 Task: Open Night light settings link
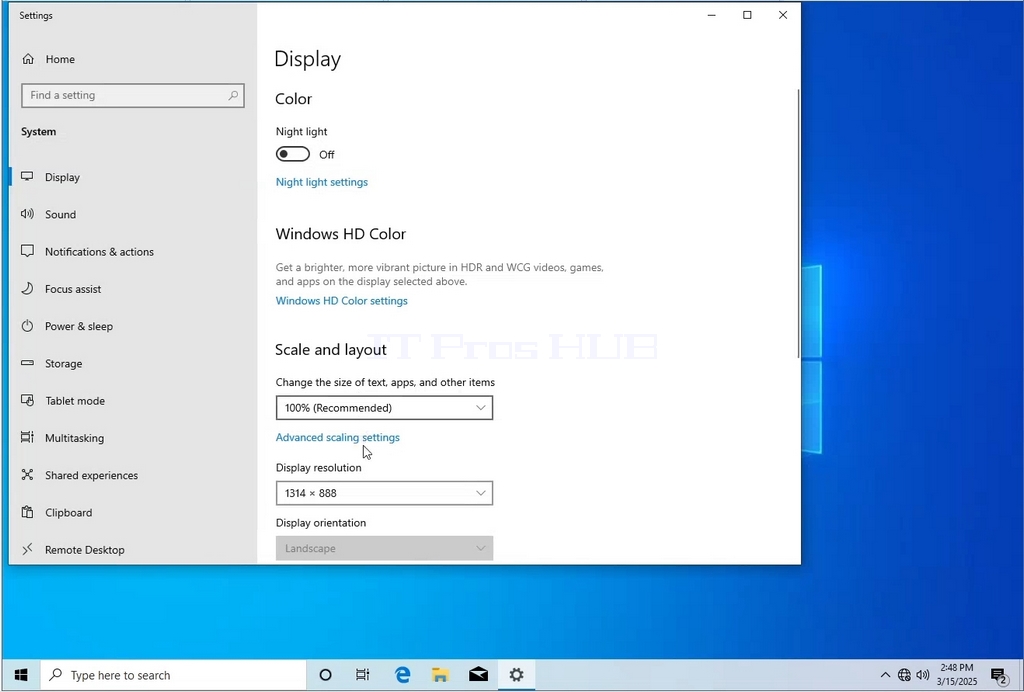(x=321, y=182)
